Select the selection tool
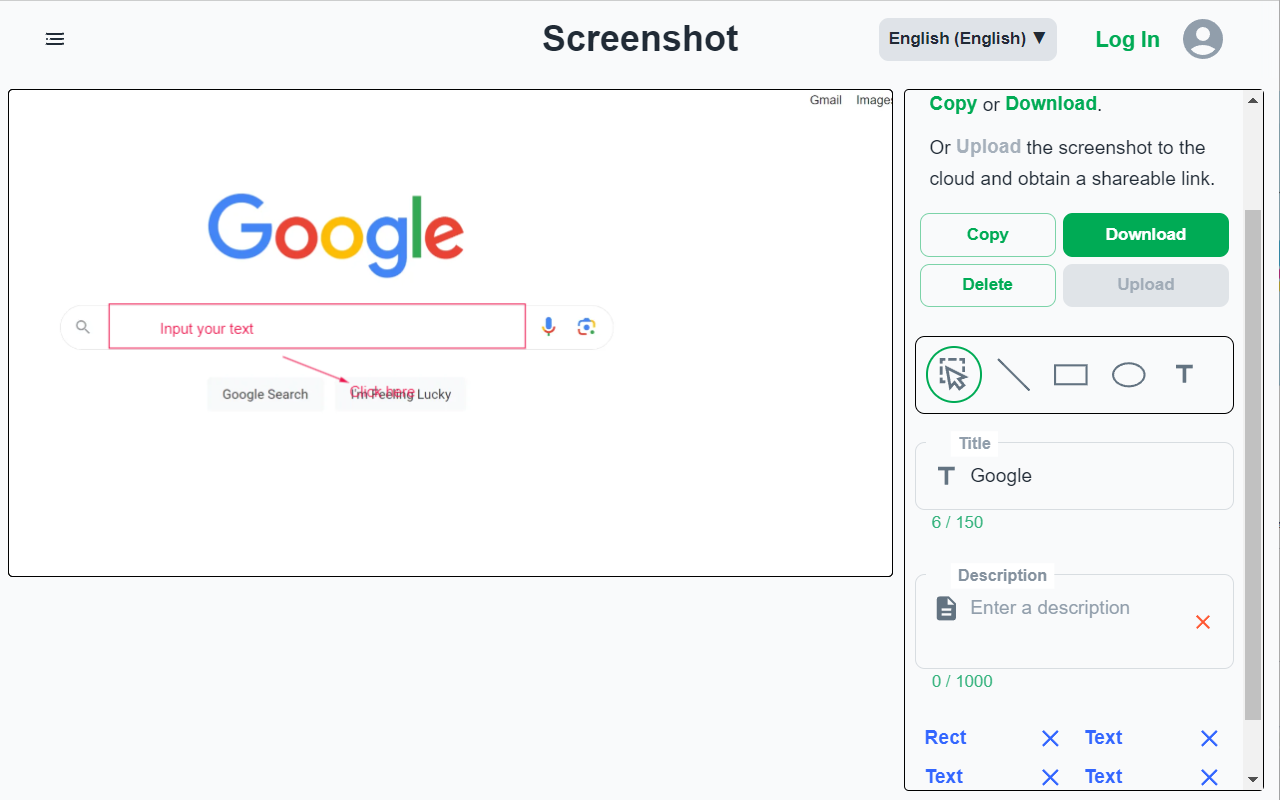 click(x=954, y=374)
